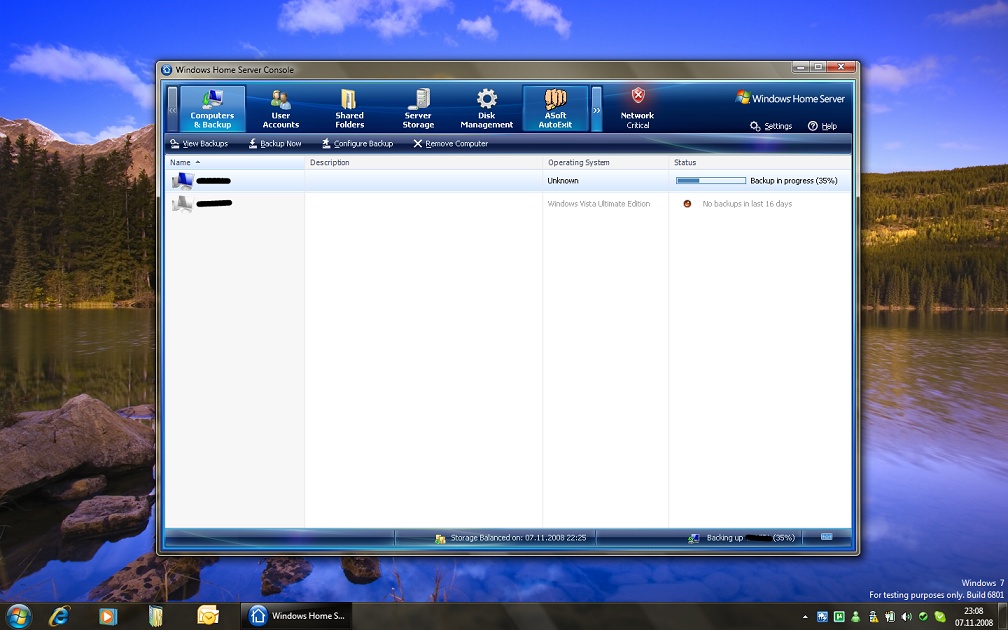Open Help in the Home Server Console
1008x630 pixels.
(822, 126)
